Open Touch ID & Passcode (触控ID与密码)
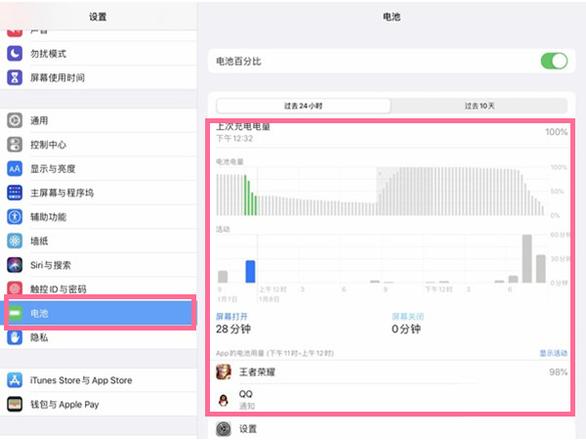 [x=98, y=288]
